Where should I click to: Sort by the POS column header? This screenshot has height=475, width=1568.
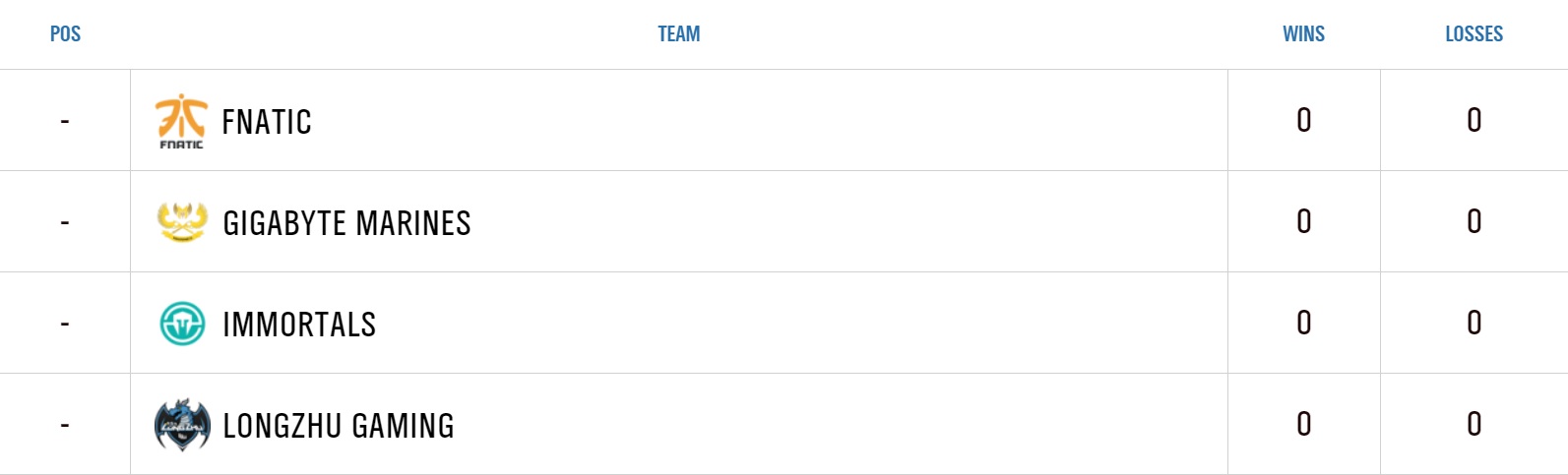click(65, 33)
